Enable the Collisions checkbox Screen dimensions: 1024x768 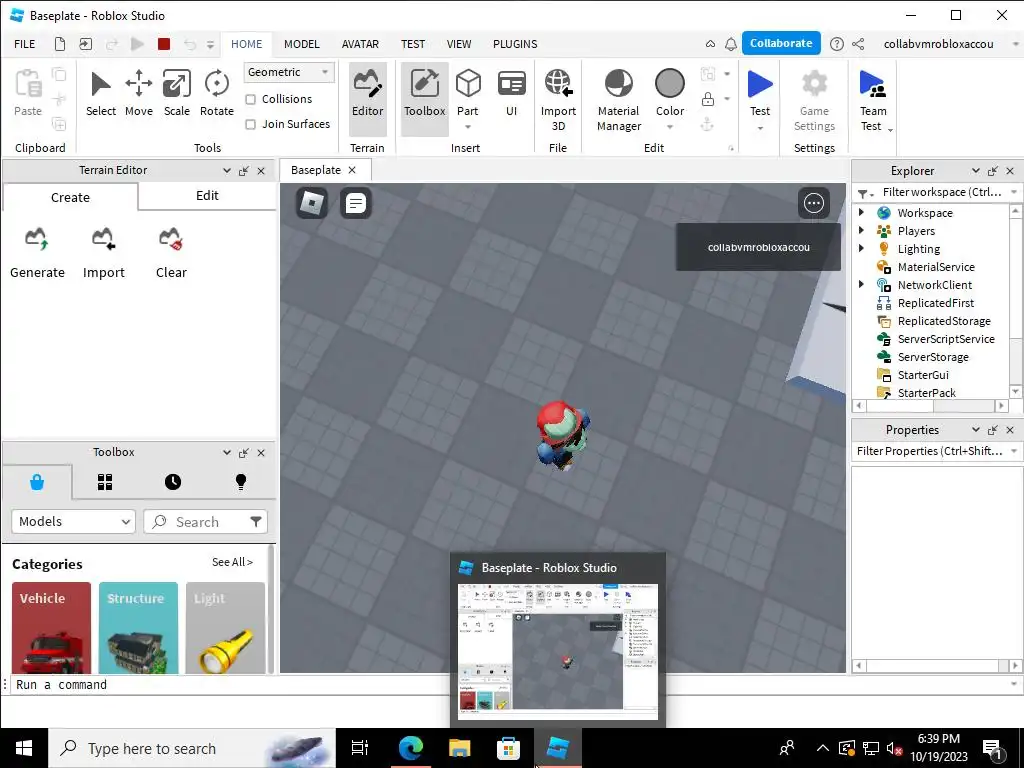(250, 99)
